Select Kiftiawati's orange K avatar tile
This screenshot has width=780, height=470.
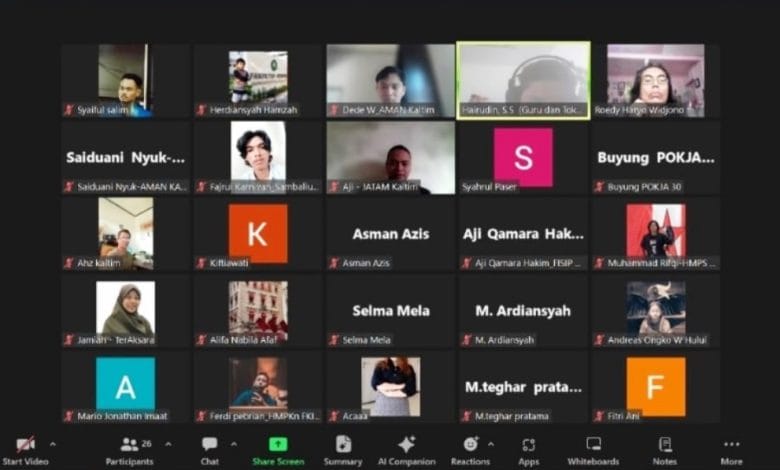tap(258, 234)
